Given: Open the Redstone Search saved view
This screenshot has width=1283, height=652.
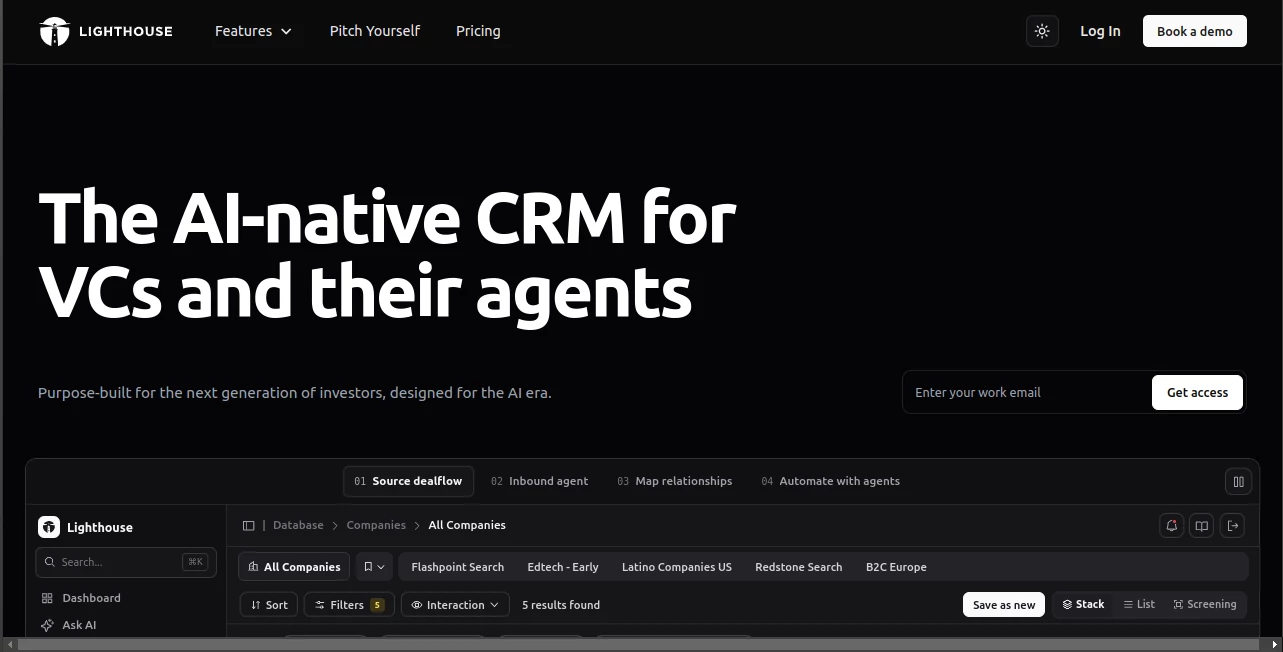Looking at the screenshot, I should [x=799, y=567].
